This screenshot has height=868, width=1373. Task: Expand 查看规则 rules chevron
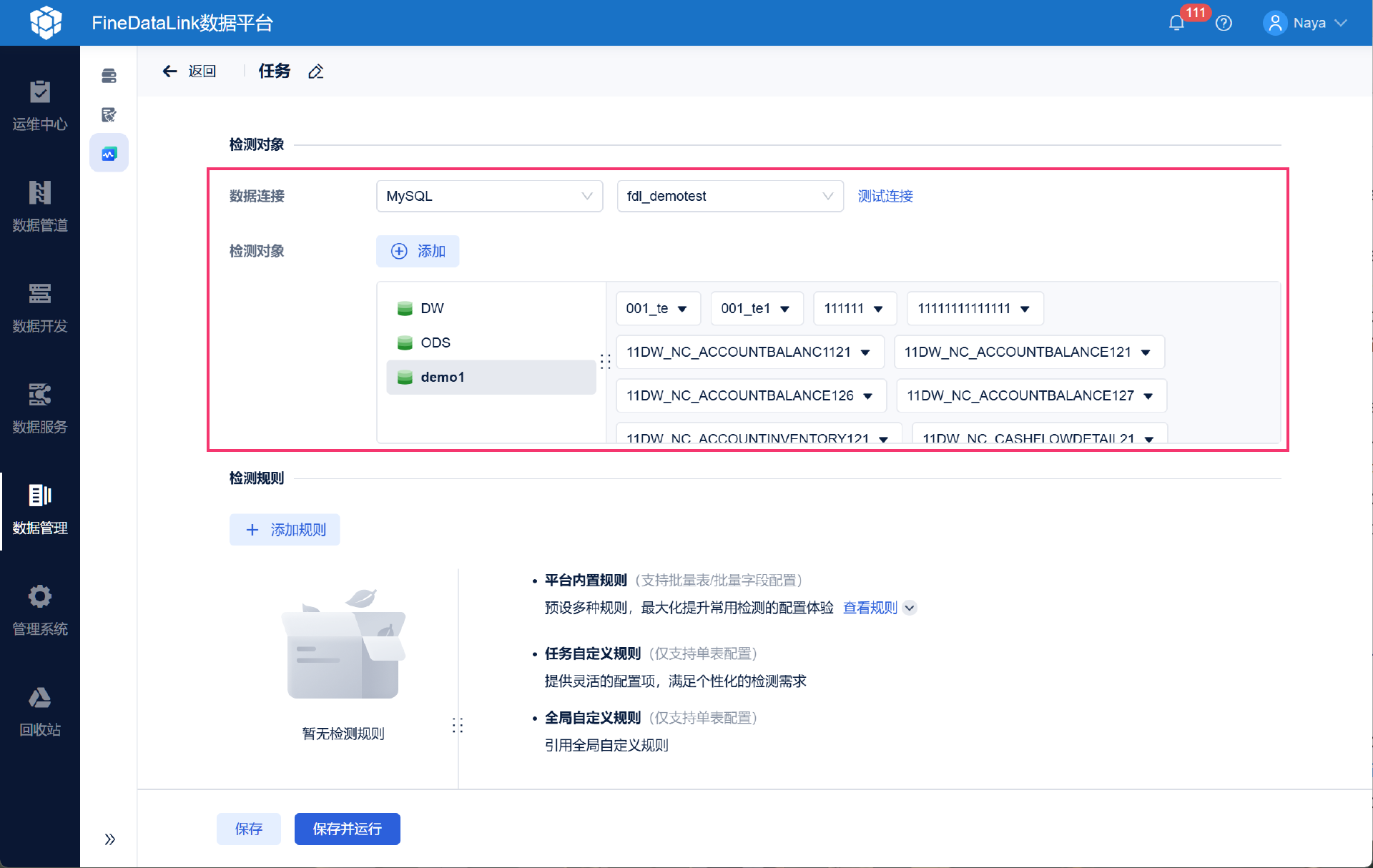click(x=910, y=608)
